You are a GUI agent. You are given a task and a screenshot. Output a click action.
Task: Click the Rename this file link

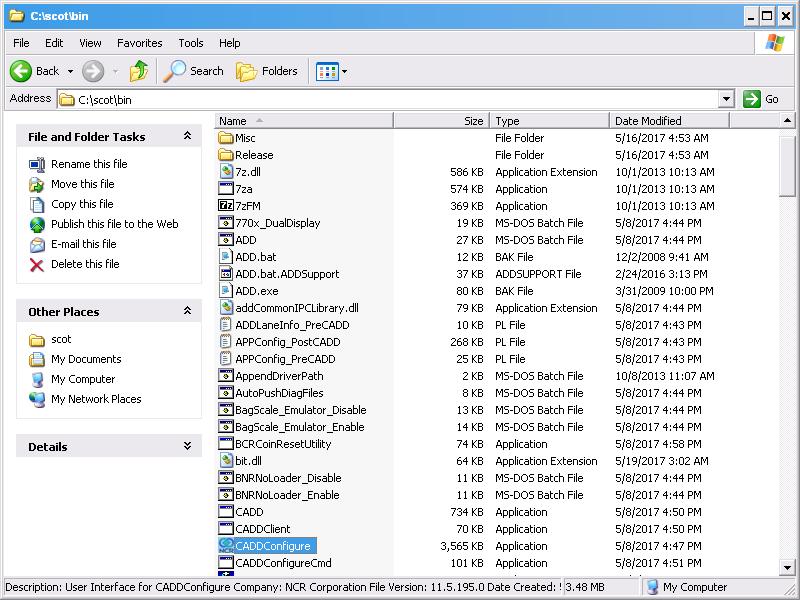tap(89, 164)
